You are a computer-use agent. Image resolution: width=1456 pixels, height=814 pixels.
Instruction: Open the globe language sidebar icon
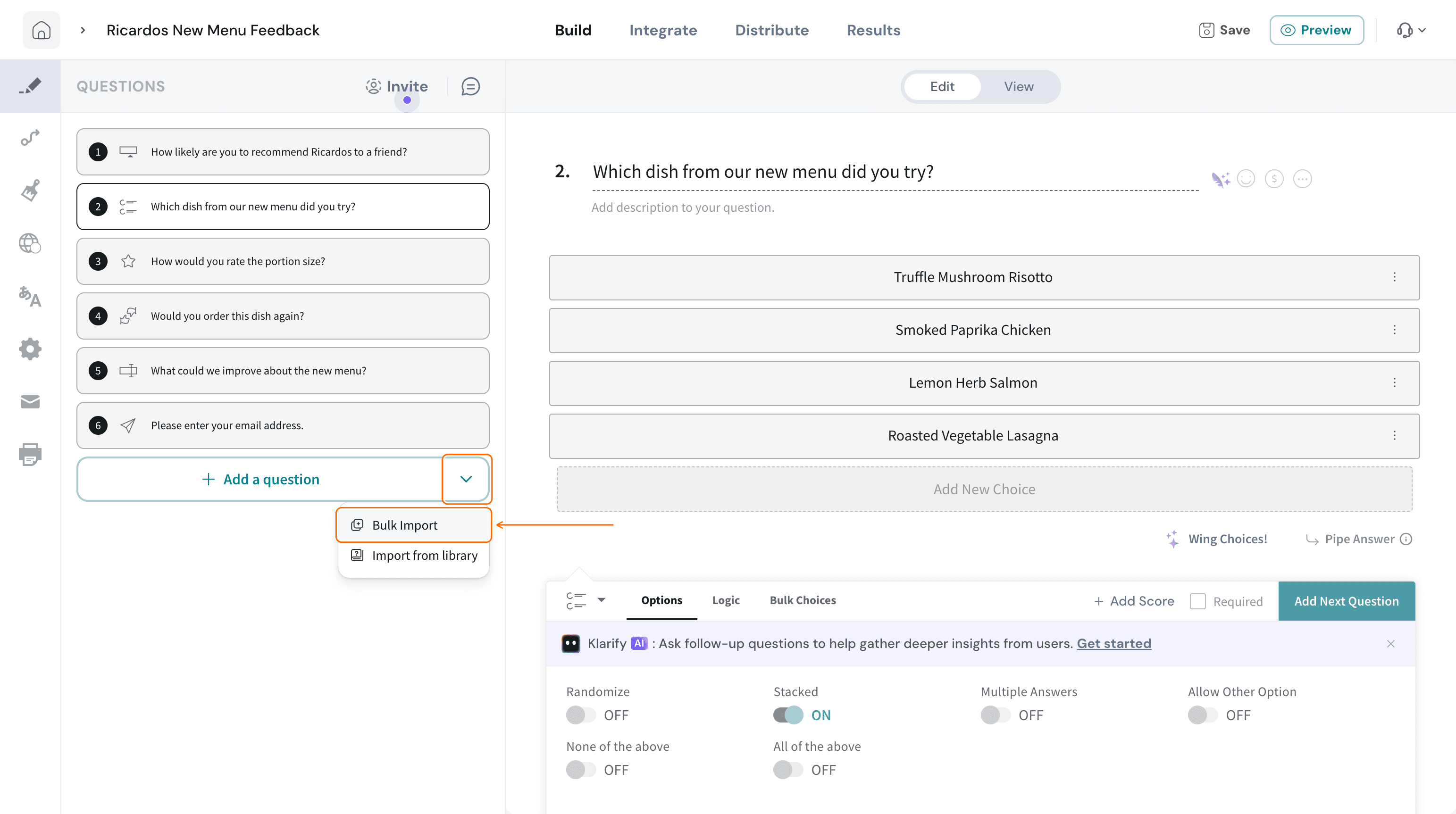[x=30, y=243]
